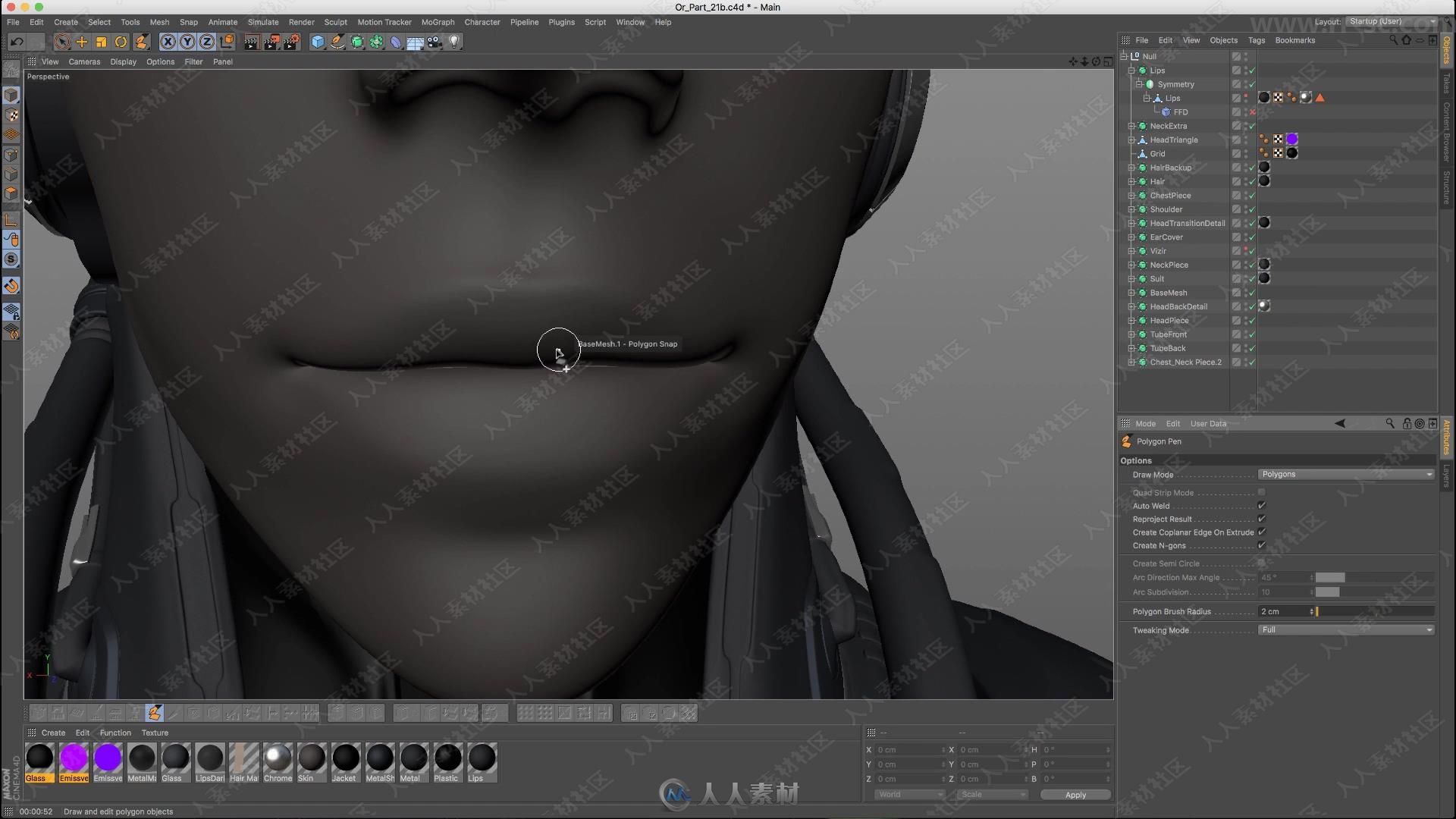Viewport: 1456px width, 819px height.
Task: Open Draw Mode dropdown for Polygons
Action: pos(1345,473)
